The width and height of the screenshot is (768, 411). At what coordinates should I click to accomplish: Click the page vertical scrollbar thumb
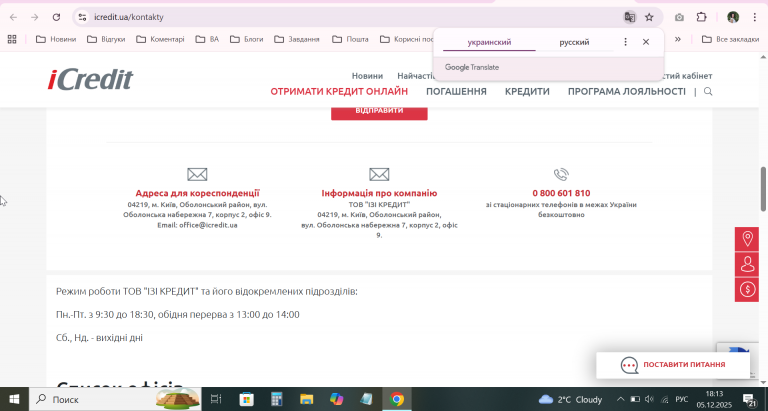pyautogui.click(x=763, y=189)
